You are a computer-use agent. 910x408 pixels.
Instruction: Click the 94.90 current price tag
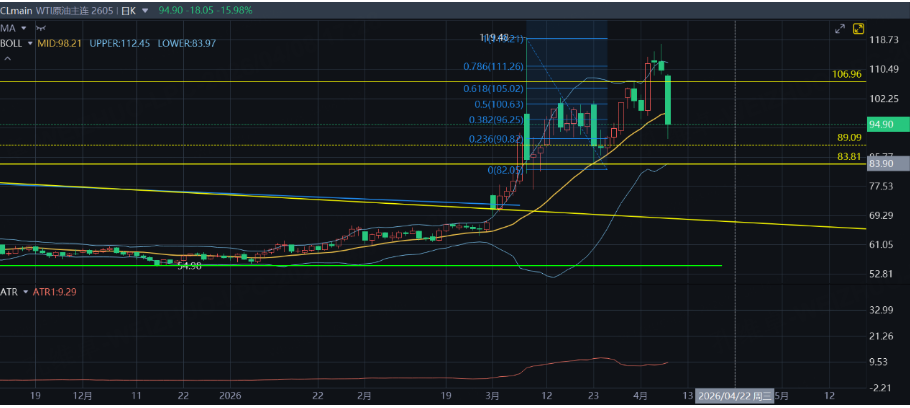(888, 124)
